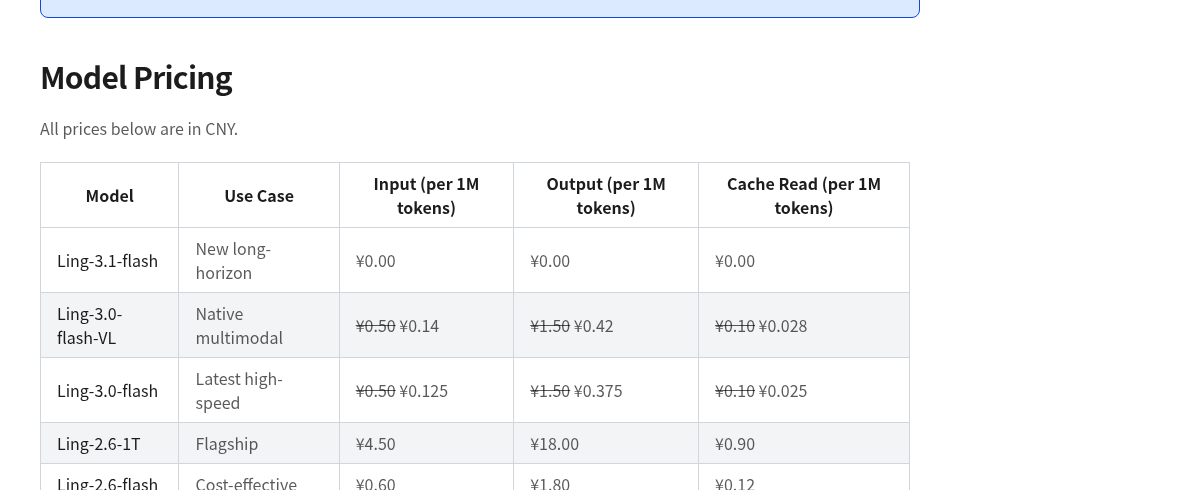Click the input price cell showing ¥0.14

point(427,326)
